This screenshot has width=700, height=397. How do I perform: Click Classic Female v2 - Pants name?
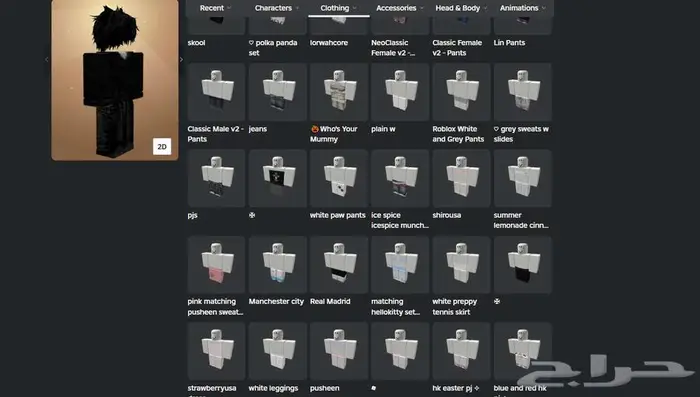pyautogui.click(x=457, y=48)
